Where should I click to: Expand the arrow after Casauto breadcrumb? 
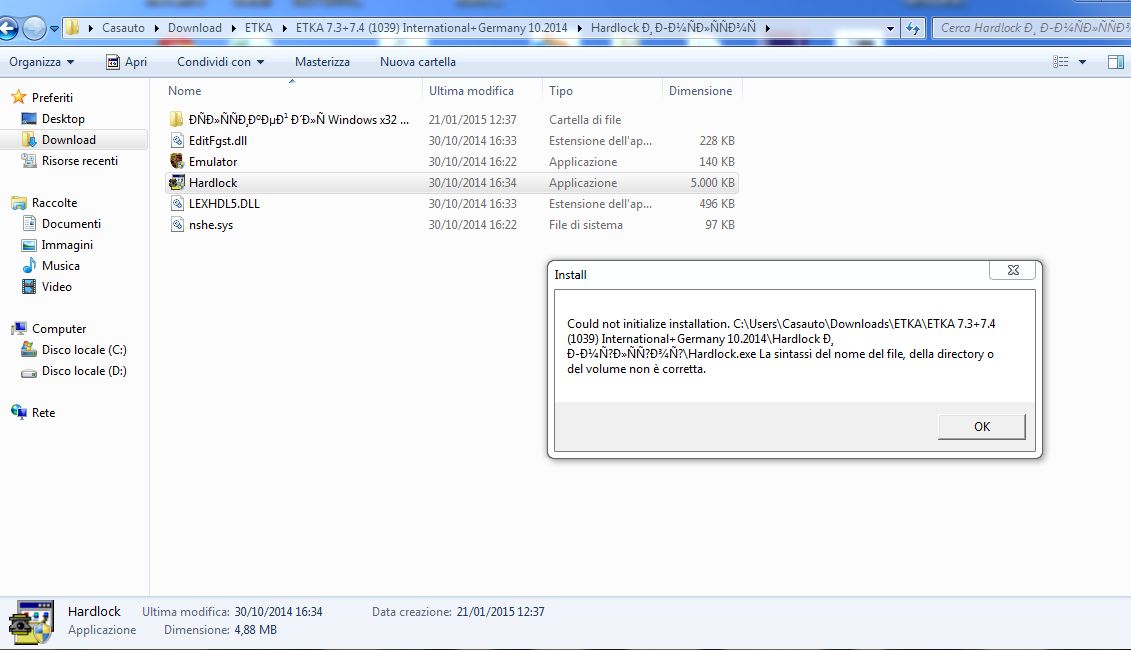pyautogui.click(x=157, y=28)
